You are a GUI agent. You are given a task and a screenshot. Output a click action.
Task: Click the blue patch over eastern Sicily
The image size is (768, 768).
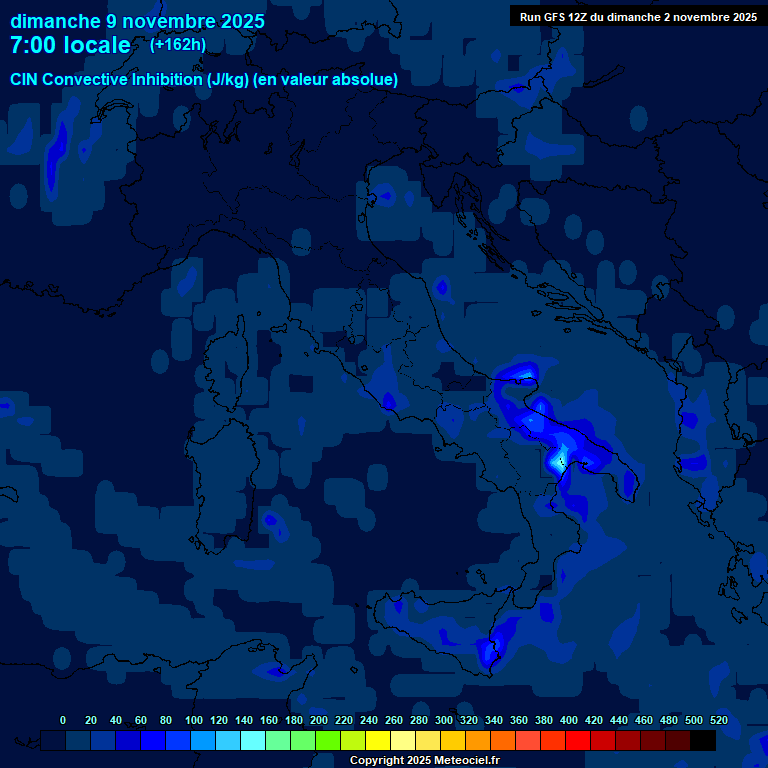pos(493,650)
